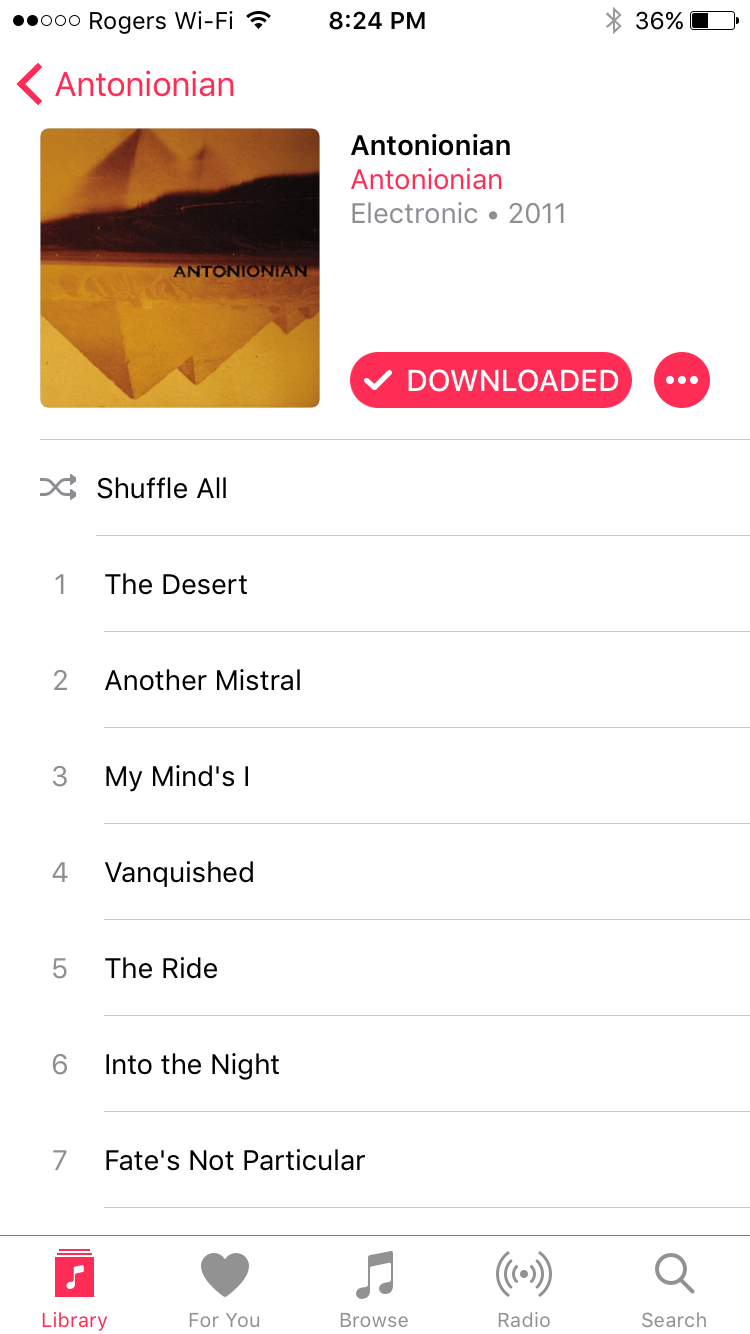This screenshot has width=750, height=1334.
Task: Open the three-dot more options button
Action: tap(682, 380)
